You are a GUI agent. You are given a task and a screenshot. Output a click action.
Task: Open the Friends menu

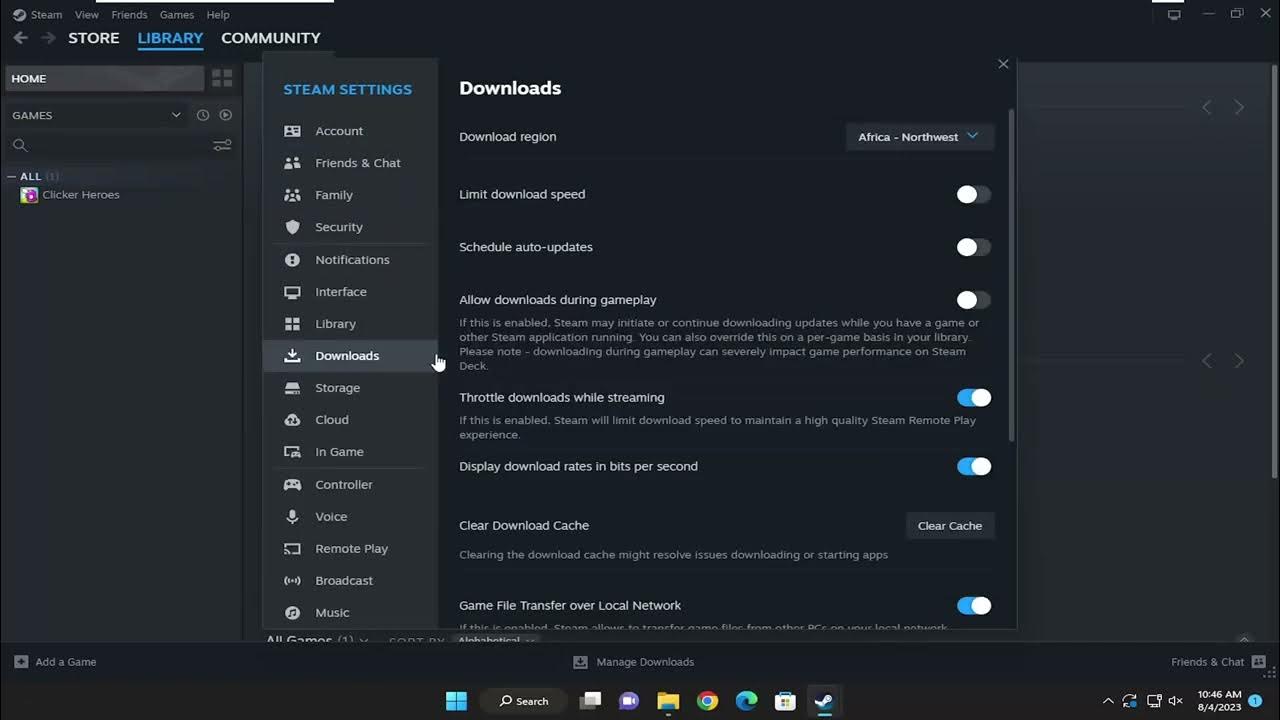[x=129, y=15]
